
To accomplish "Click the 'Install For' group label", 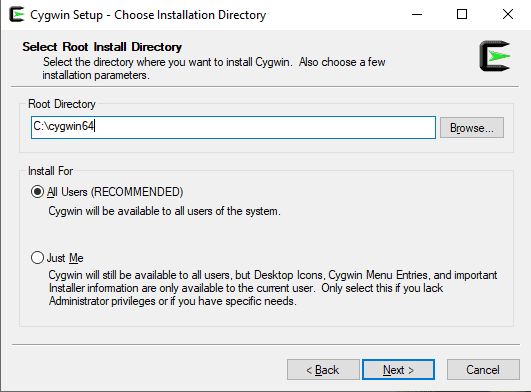I will (x=50, y=171).
